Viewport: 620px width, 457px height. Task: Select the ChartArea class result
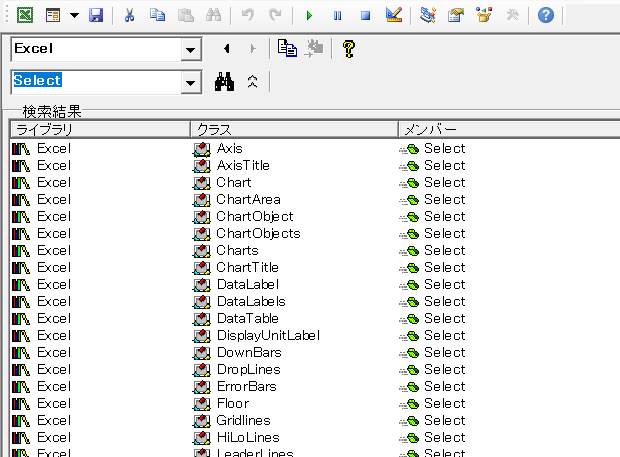[249, 200]
